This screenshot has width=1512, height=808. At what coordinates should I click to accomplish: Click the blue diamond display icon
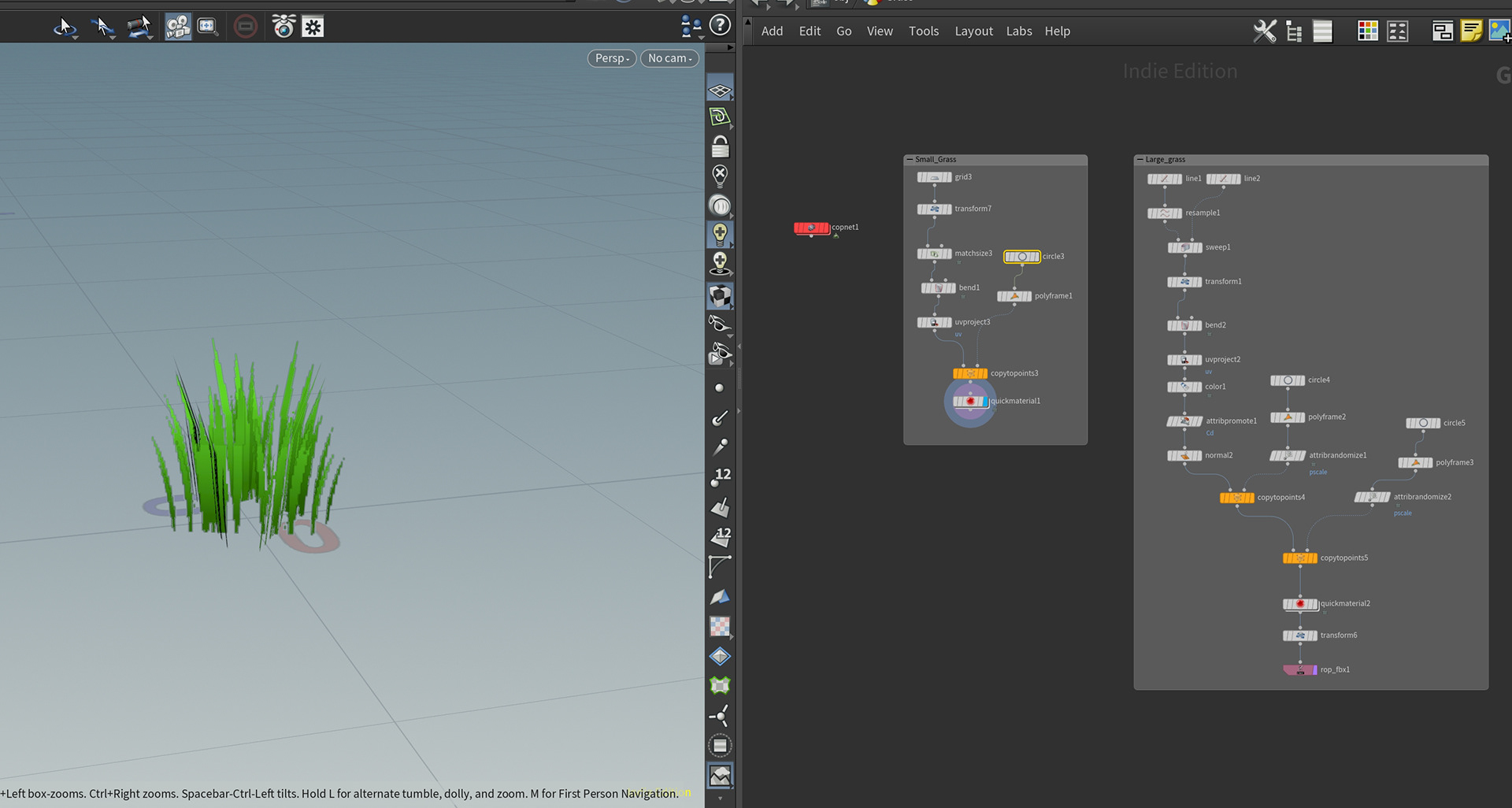(x=720, y=656)
